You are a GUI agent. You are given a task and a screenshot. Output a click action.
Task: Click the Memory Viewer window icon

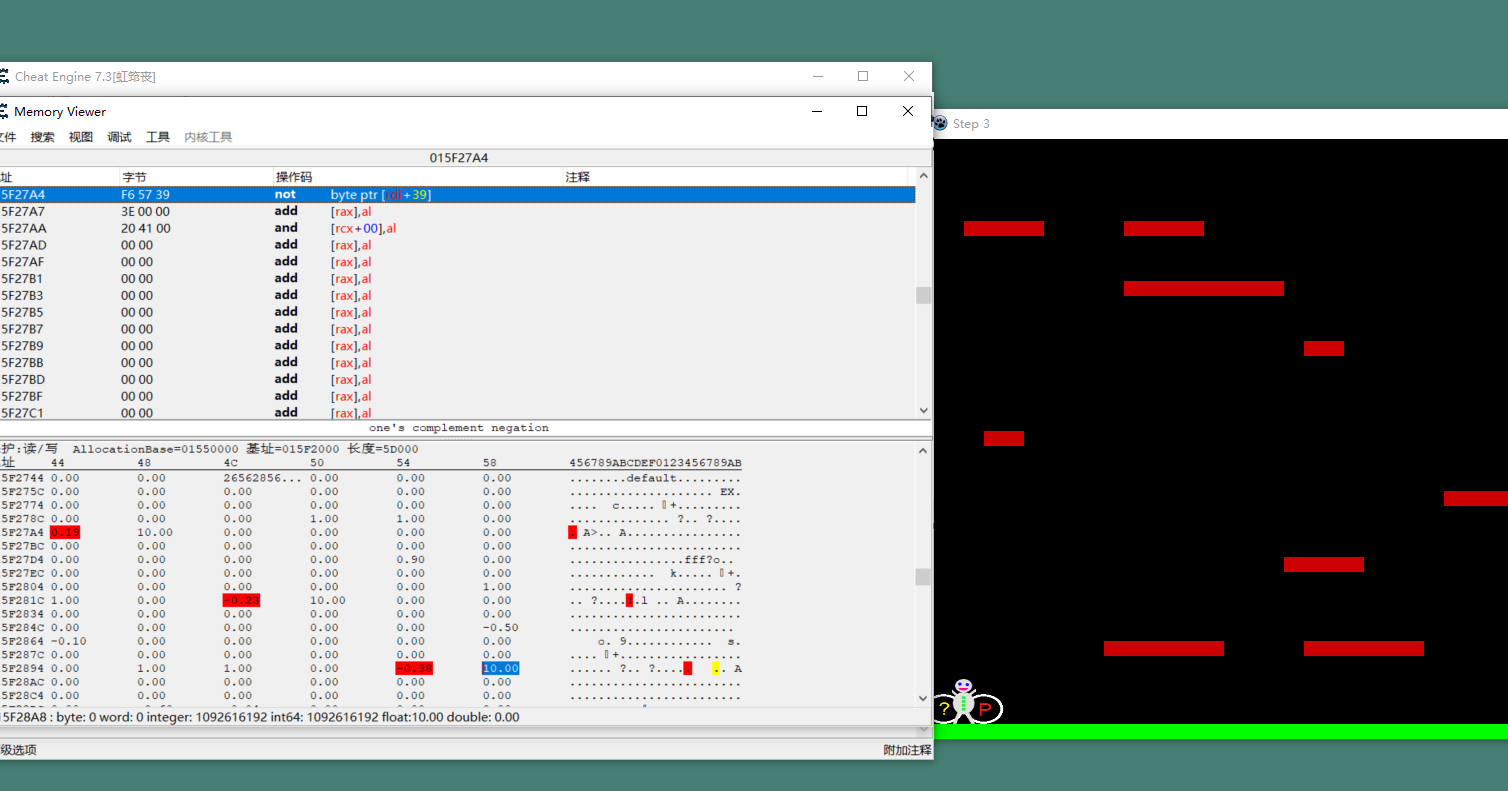(7, 111)
